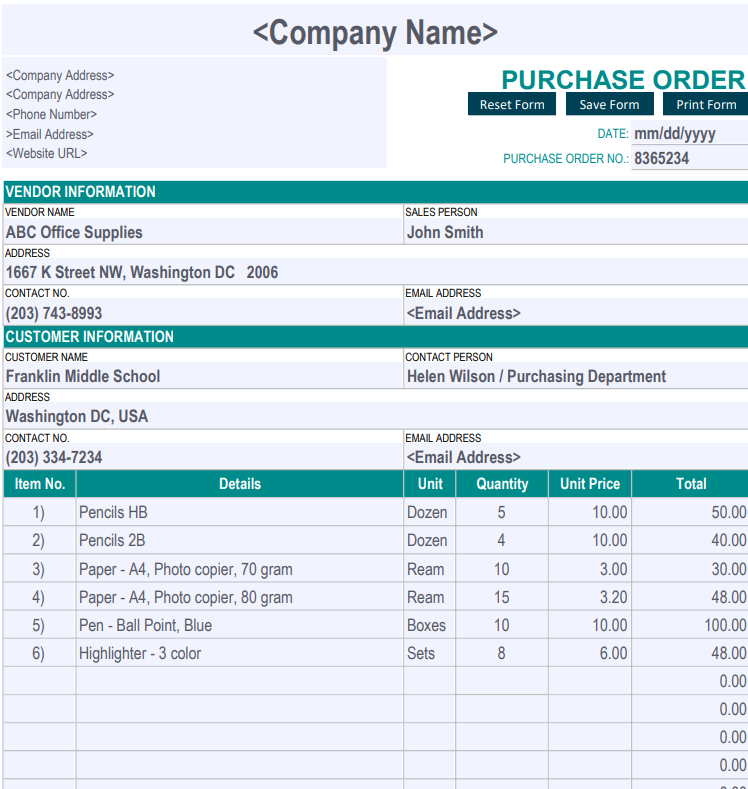The width and height of the screenshot is (748, 789).
Task: Select customer contact number (203) 334-7234
Action: (x=203, y=456)
